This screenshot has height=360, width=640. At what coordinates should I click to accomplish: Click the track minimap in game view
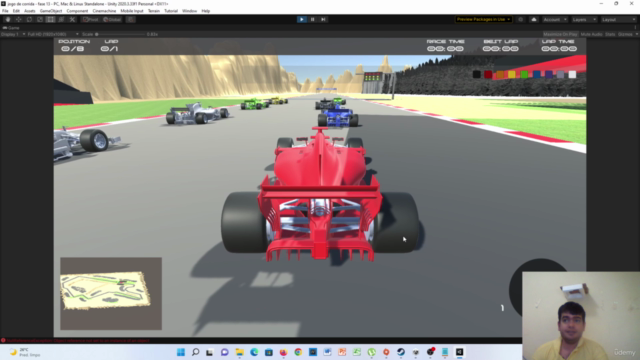[x=111, y=293]
